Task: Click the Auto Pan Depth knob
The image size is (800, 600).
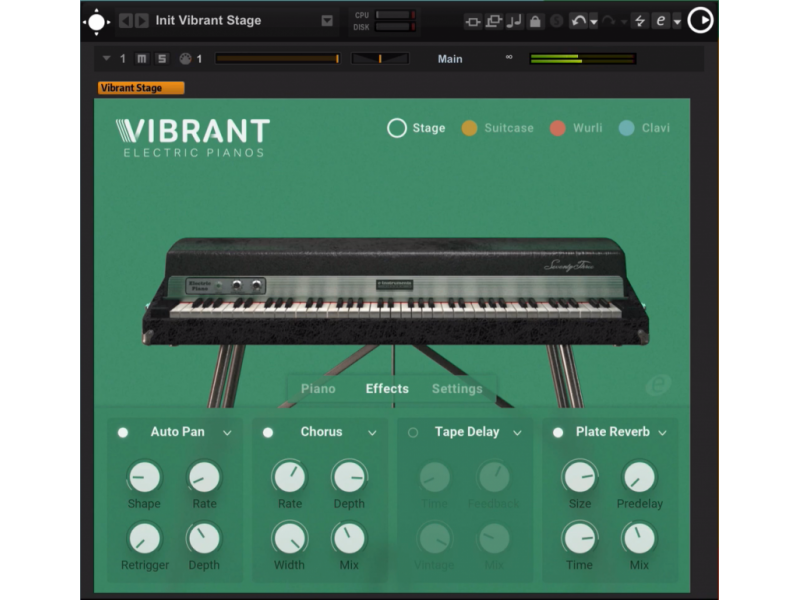Action: (x=204, y=539)
